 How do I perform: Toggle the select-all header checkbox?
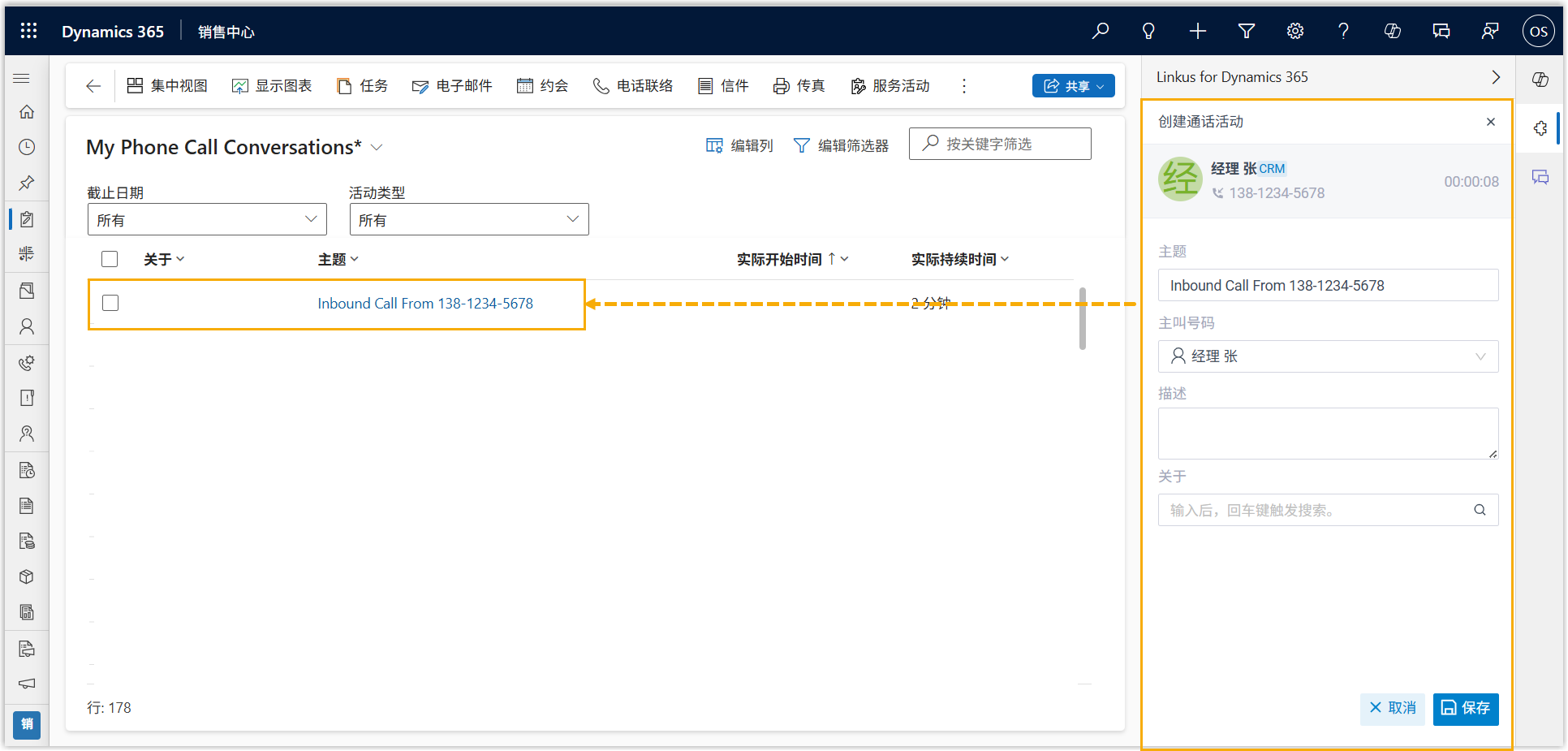click(110, 259)
